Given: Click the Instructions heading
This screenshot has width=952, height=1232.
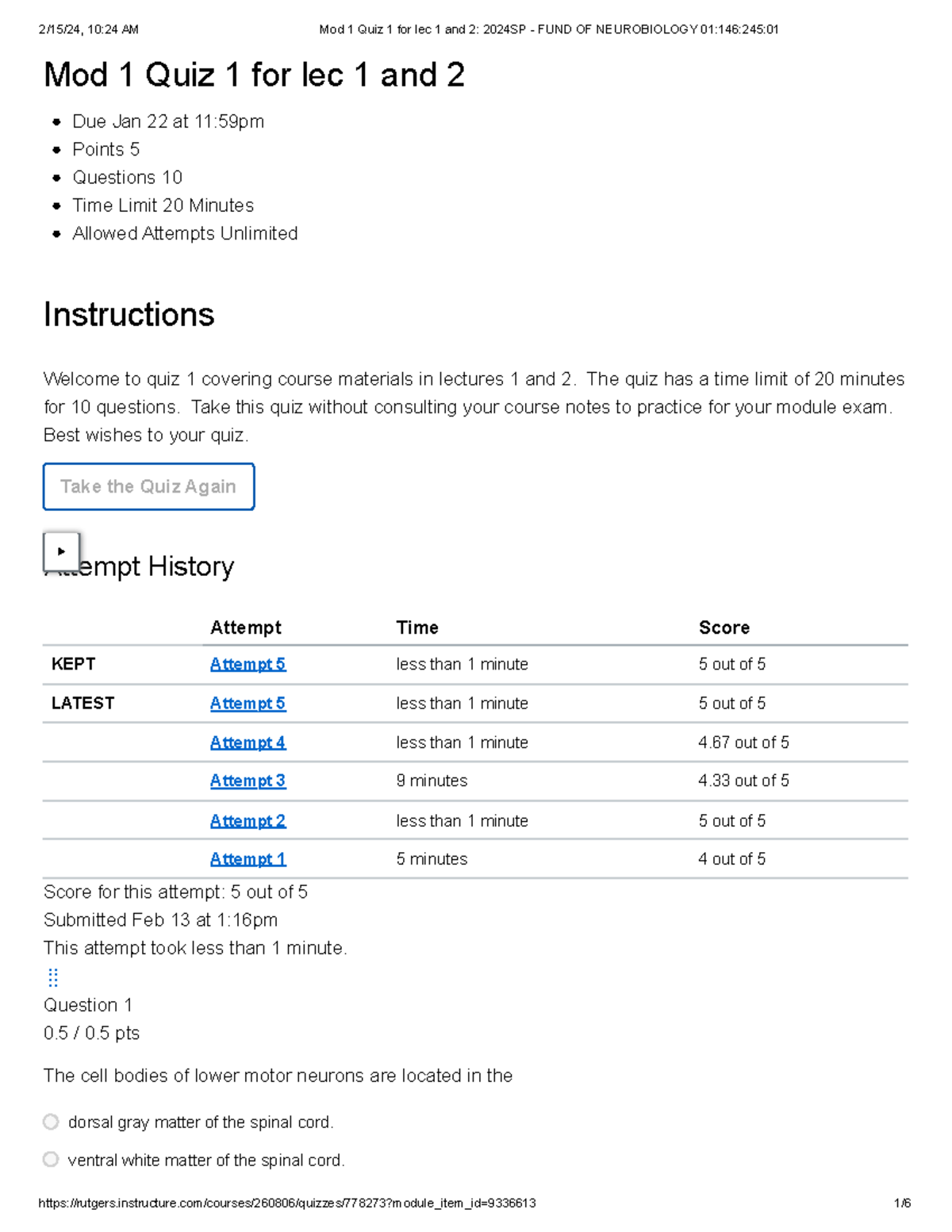Looking at the screenshot, I should coord(129,315).
